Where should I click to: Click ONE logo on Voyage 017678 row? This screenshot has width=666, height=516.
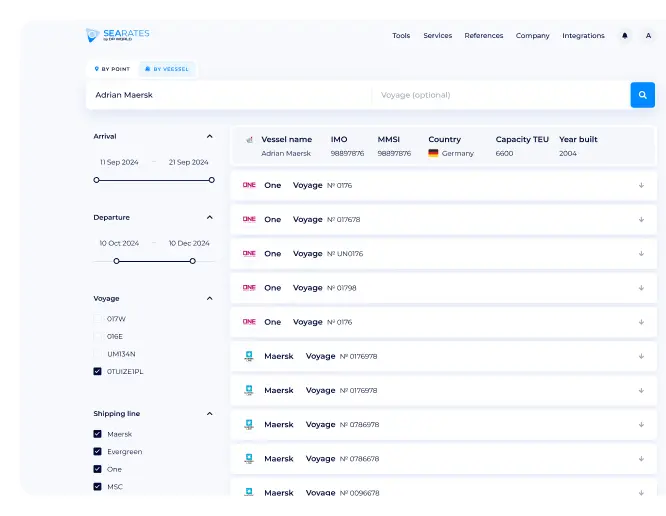249,219
